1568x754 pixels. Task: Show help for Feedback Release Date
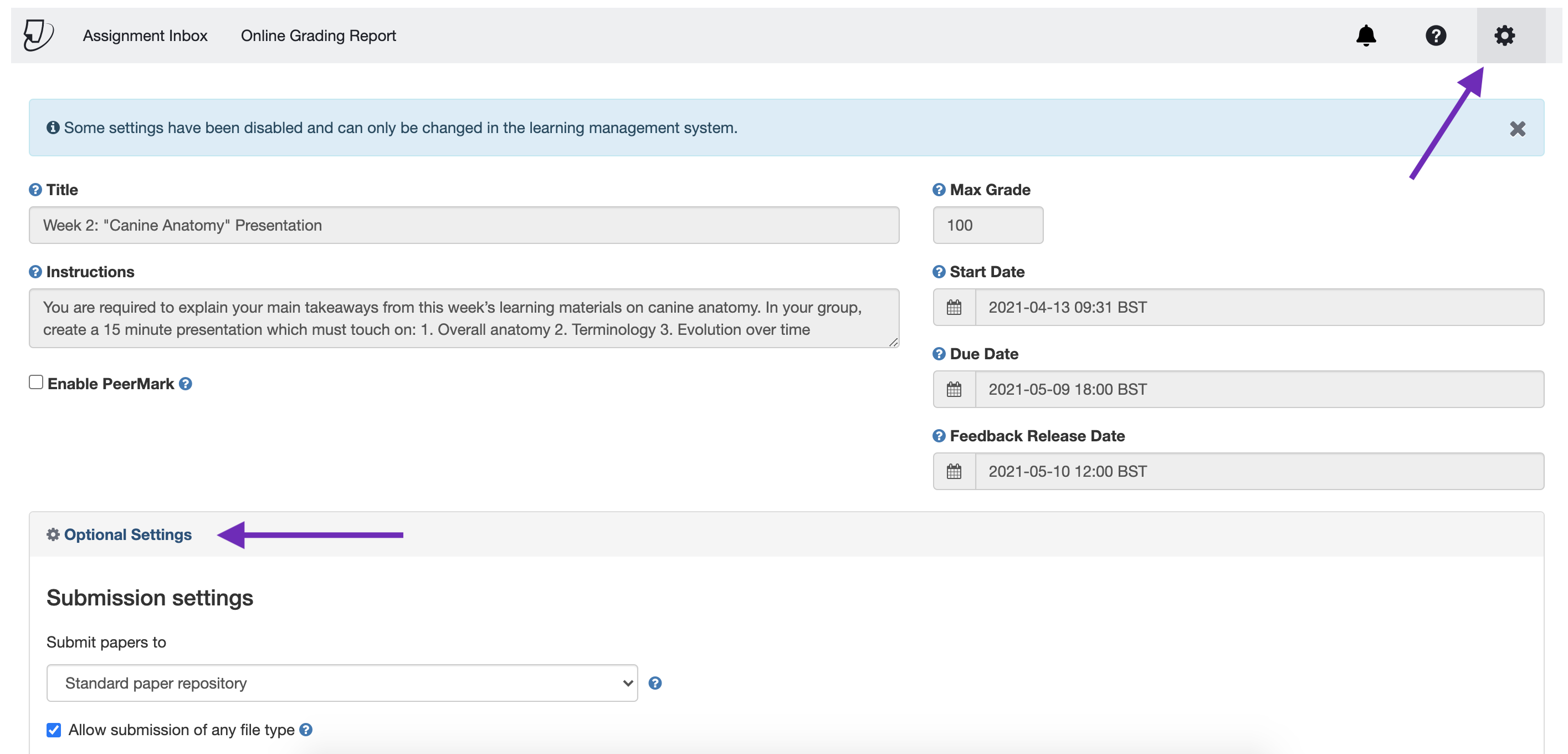(939, 435)
